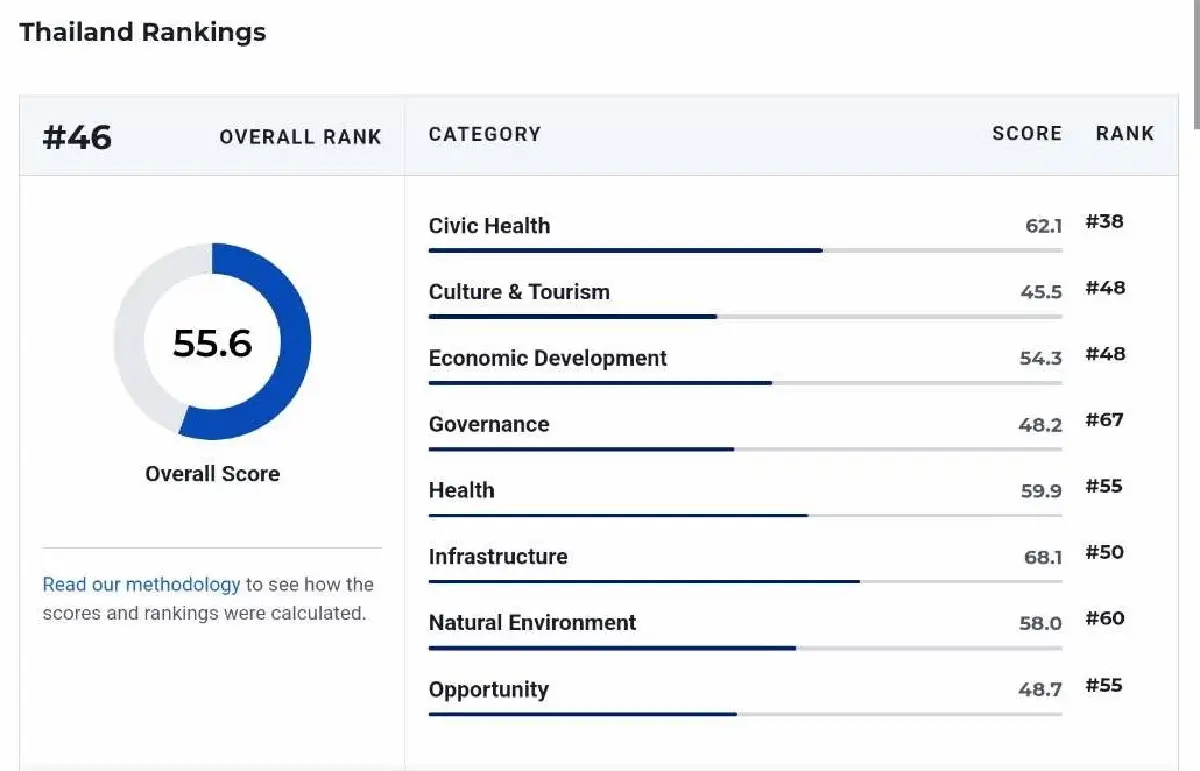1200x771 pixels.
Task: Select the Governance category label
Action: pyautogui.click(x=489, y=424)
